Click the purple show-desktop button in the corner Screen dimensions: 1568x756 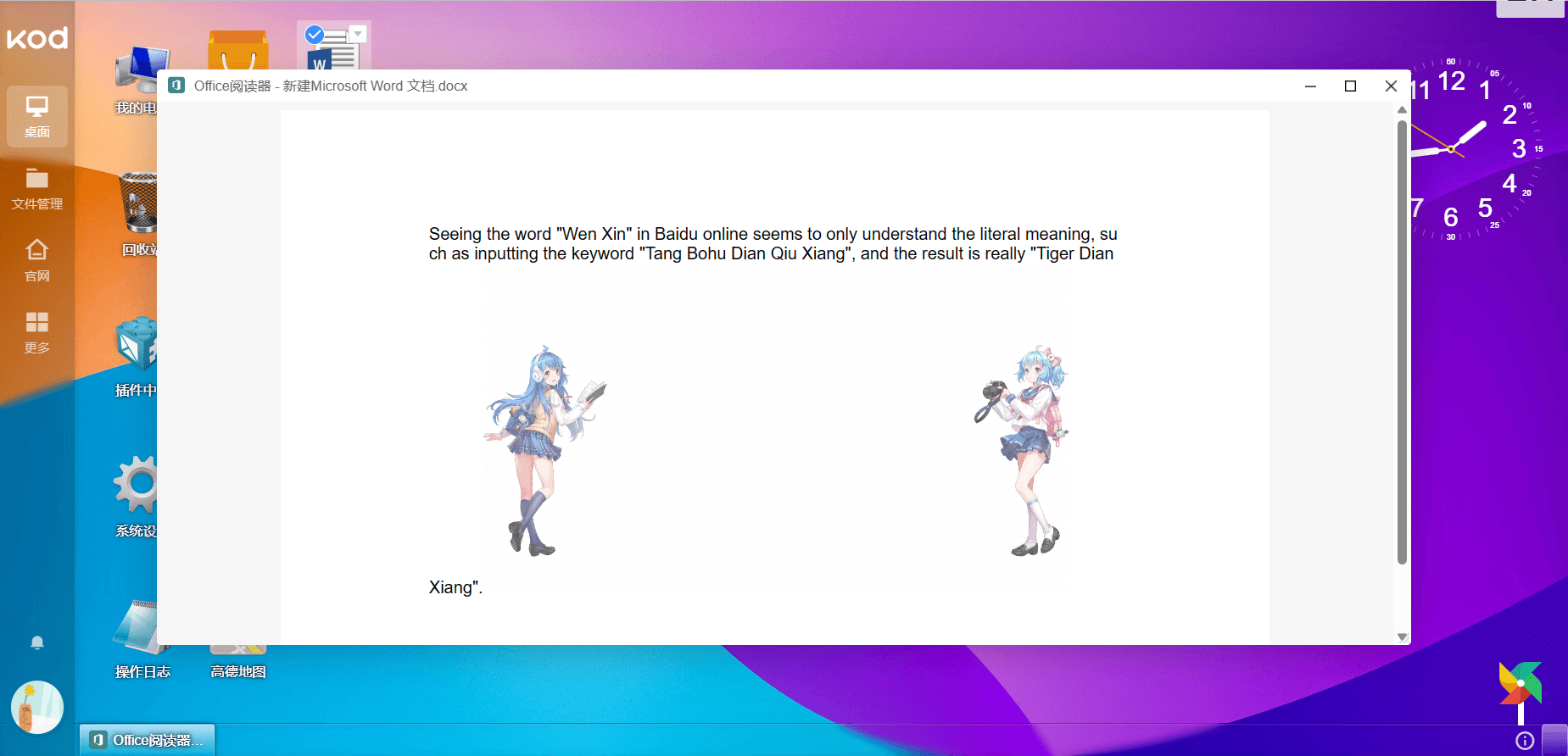tap(1554, 740)
